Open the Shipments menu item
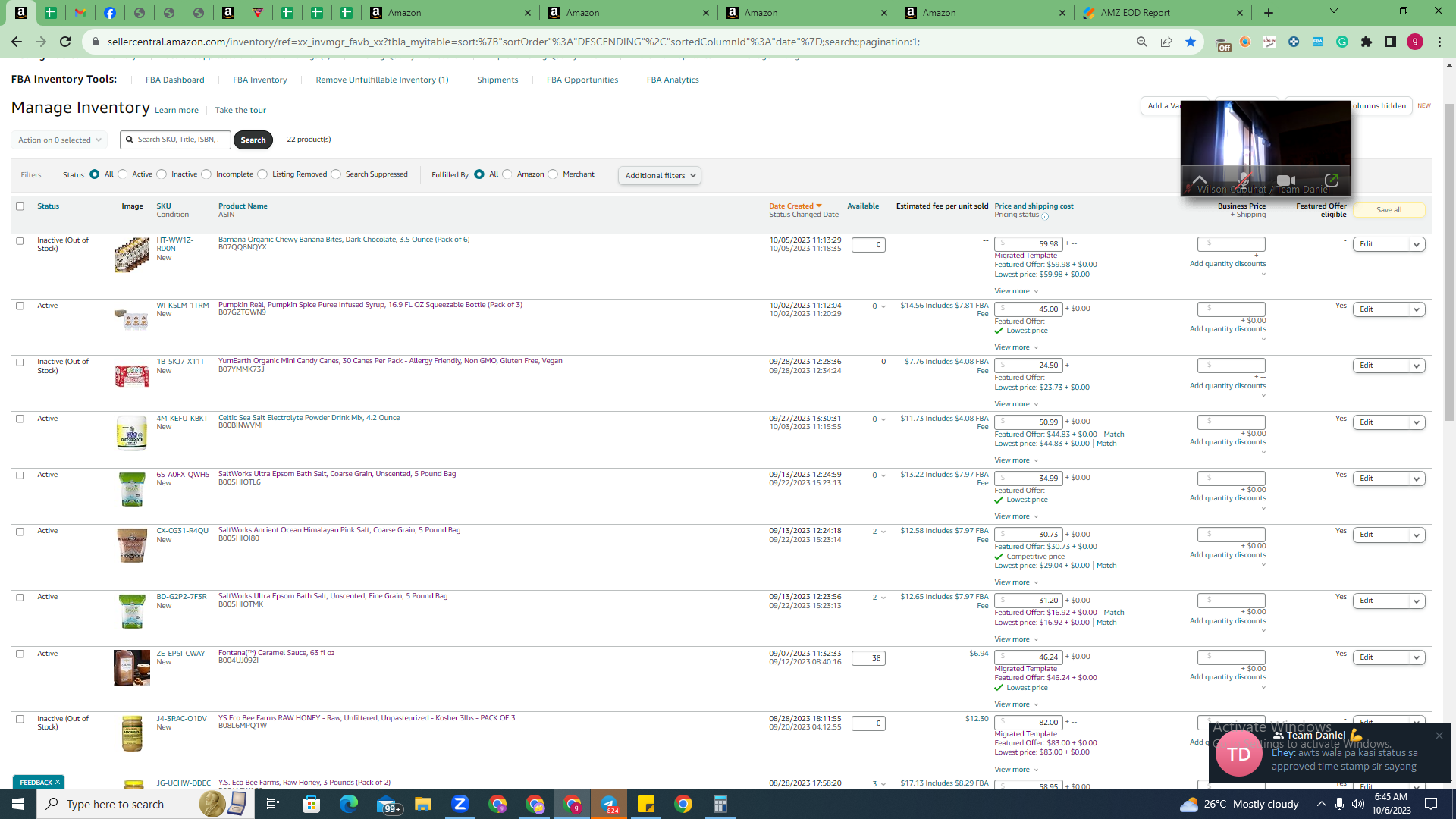 pos(497,80)
